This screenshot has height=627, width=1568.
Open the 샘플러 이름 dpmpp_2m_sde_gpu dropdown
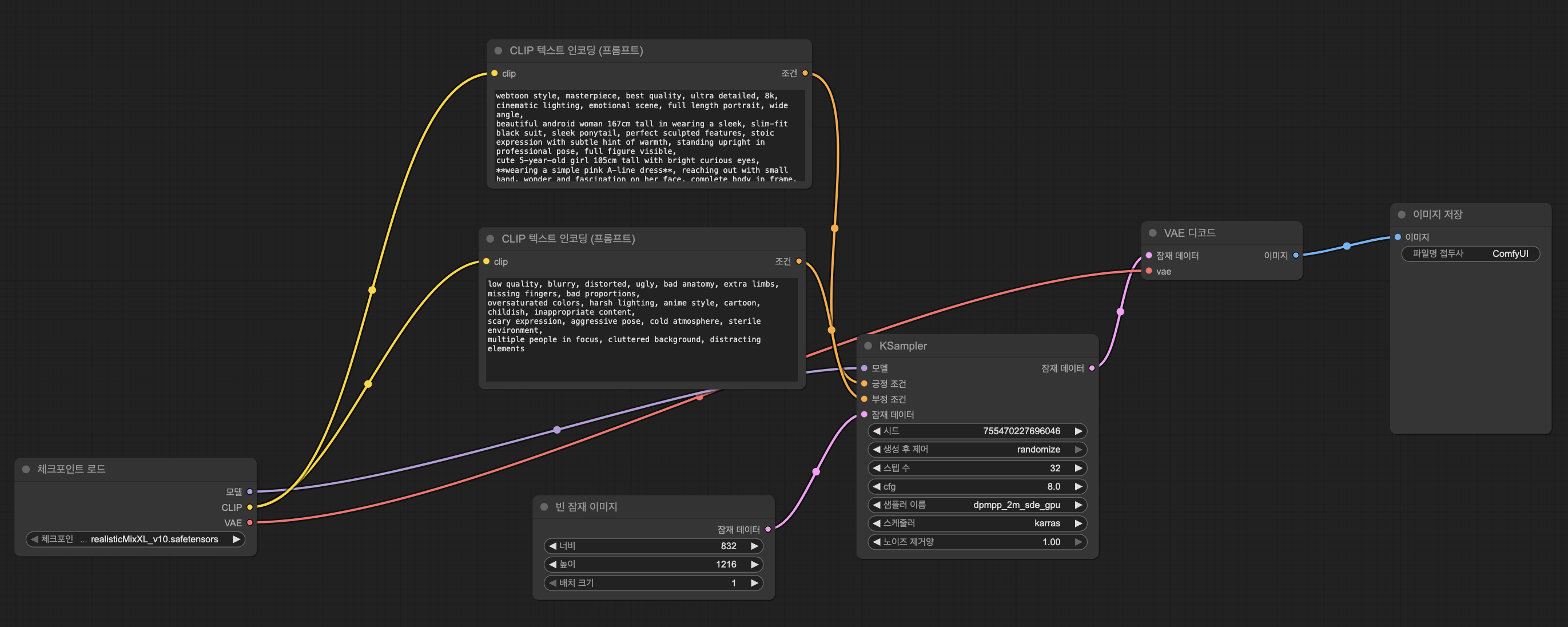977,505
